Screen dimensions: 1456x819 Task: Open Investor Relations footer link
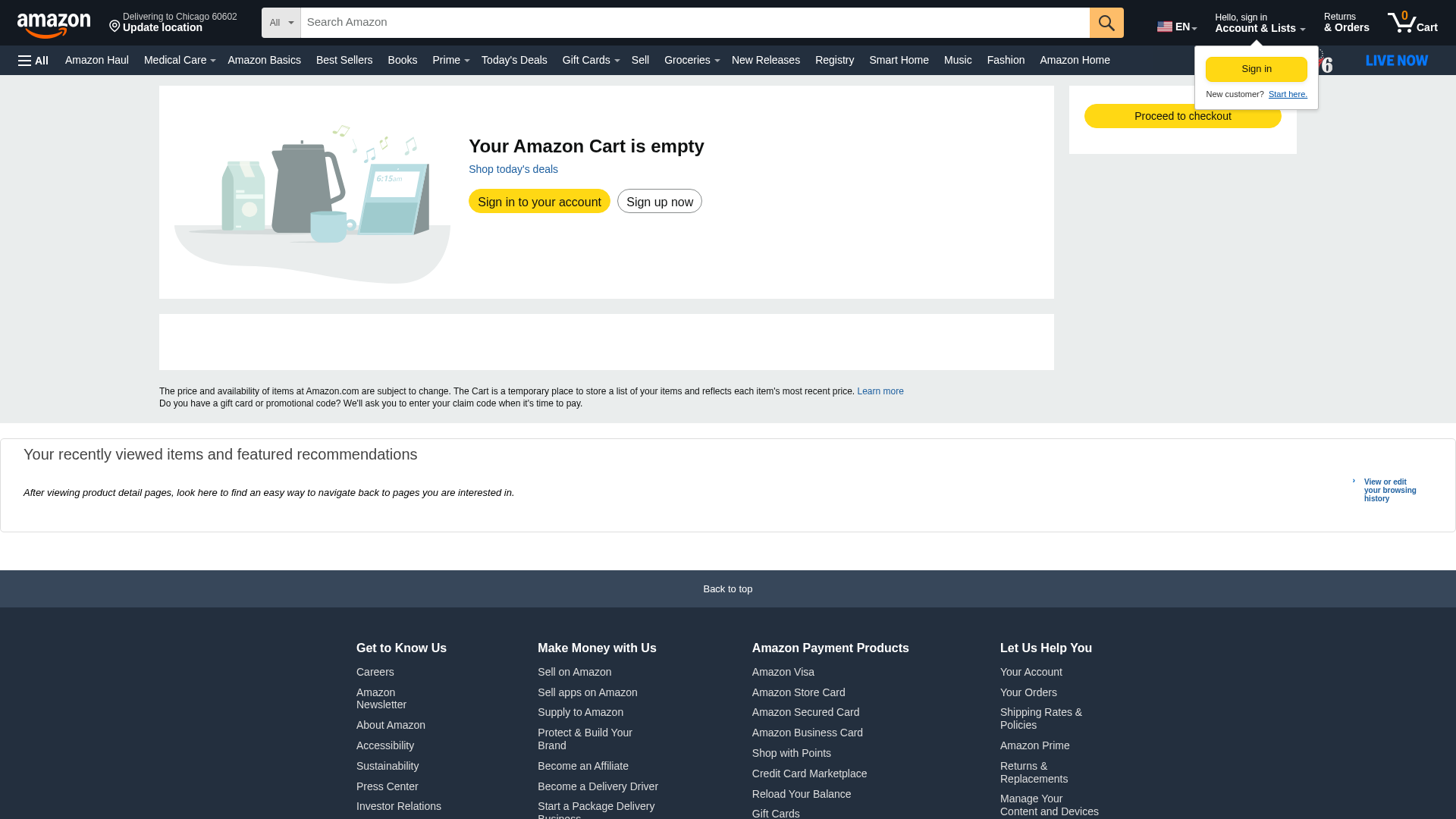coord(399,806)
